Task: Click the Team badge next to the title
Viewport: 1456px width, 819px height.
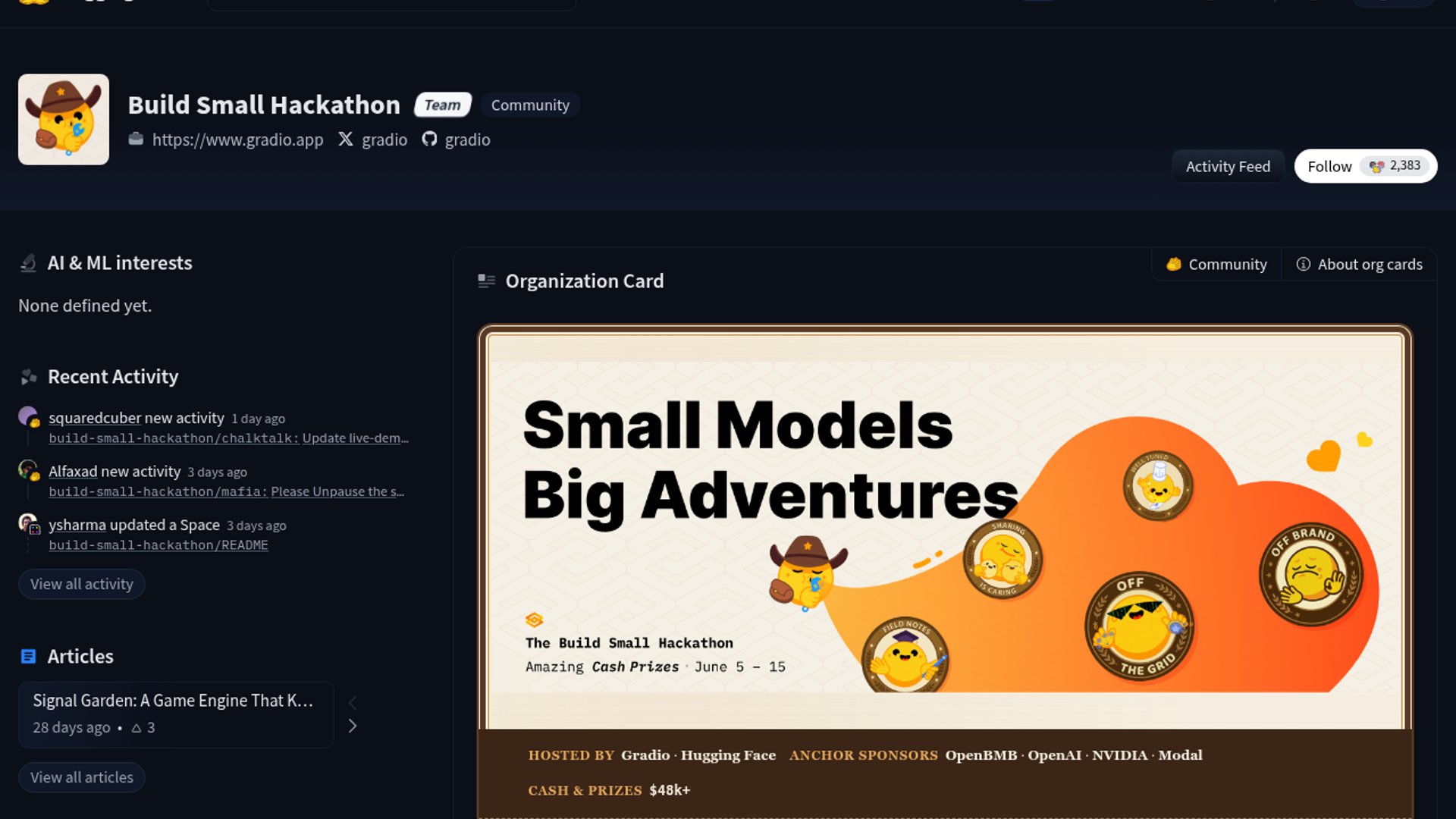Action: (x=443, y=105)
